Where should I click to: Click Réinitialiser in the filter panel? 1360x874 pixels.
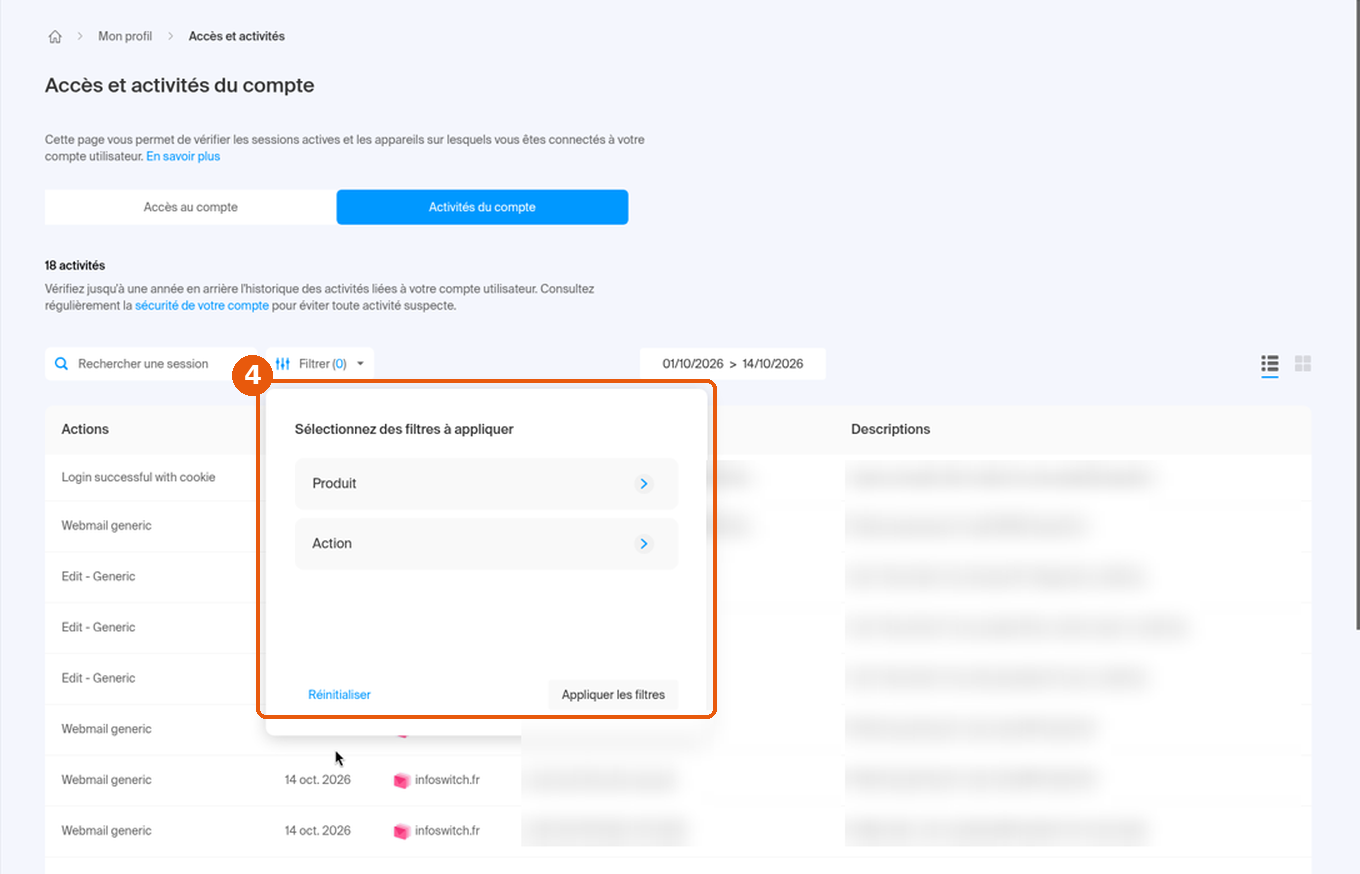coord(340,694)
